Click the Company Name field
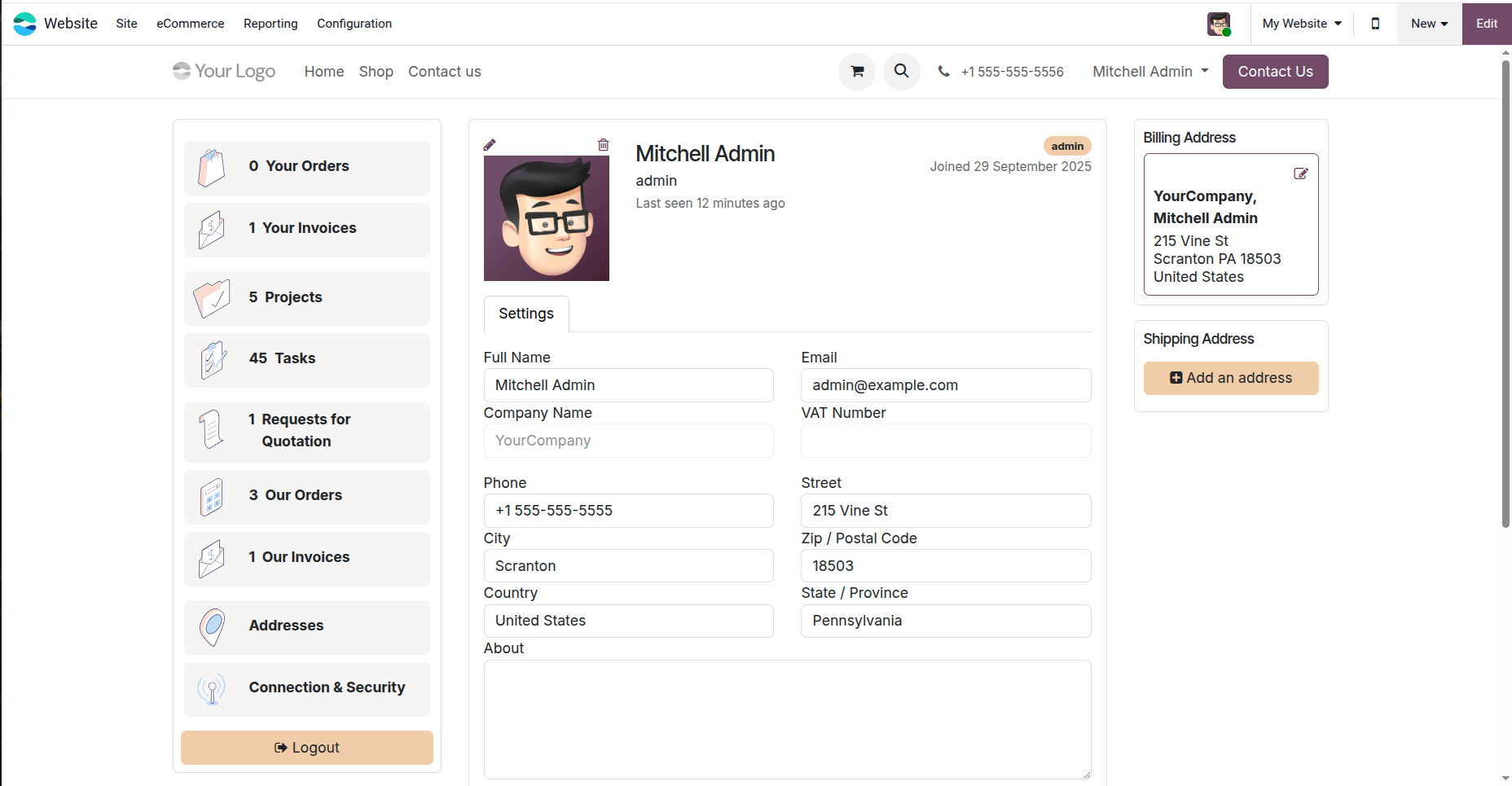This screenshot has width=1512, height=786. 629,441
